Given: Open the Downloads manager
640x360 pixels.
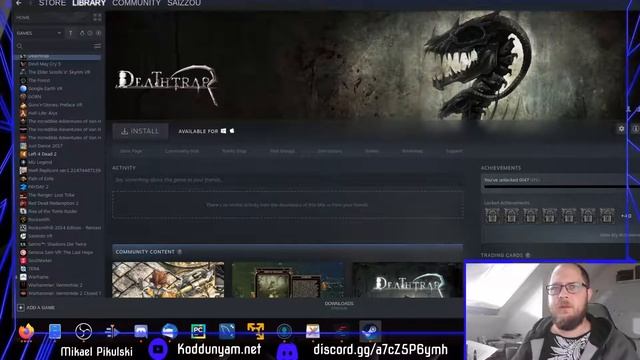Looking at the screenshot, I should coord(339,305).
